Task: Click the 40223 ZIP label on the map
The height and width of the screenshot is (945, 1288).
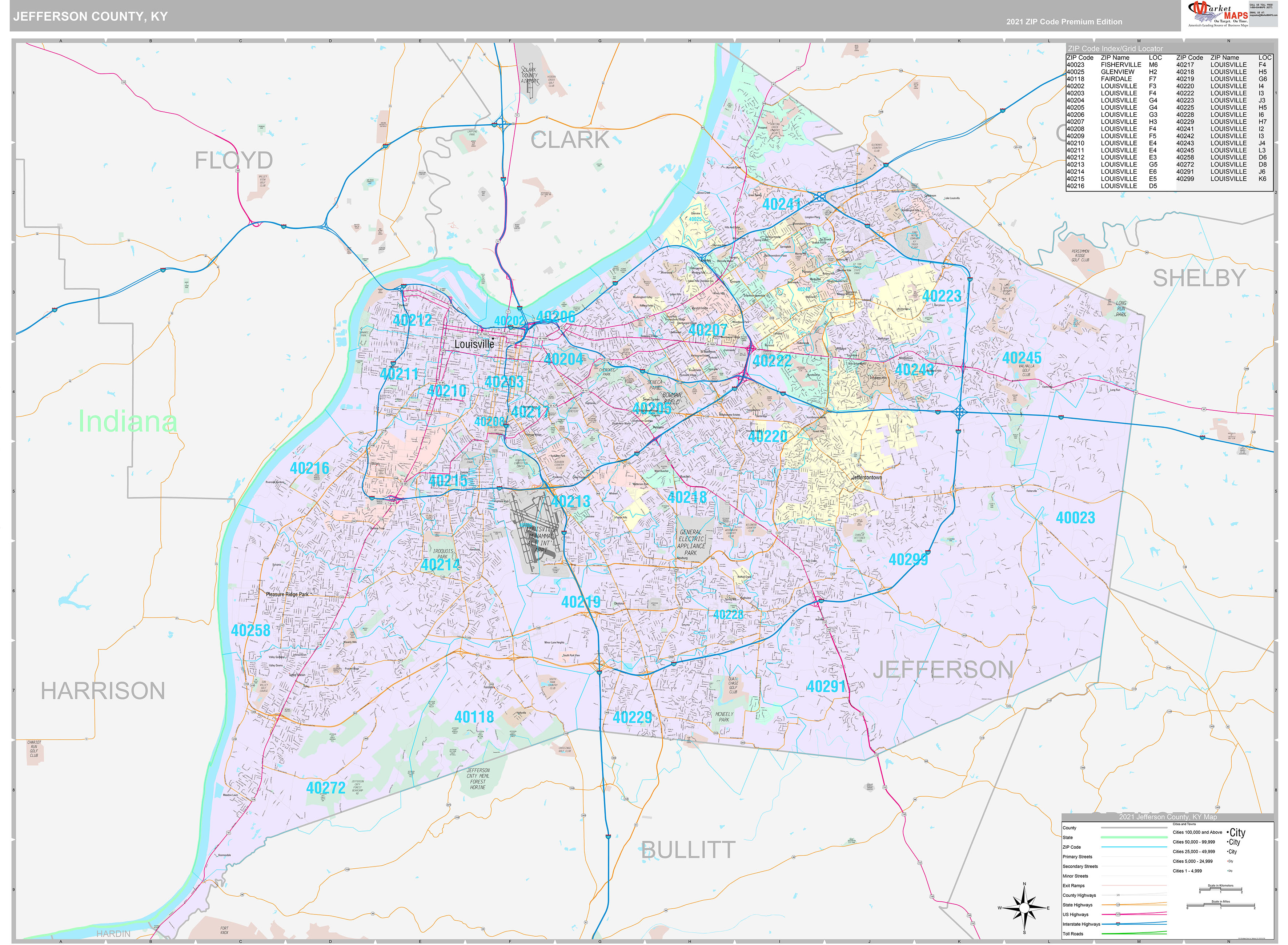Action: pos(942,296)
